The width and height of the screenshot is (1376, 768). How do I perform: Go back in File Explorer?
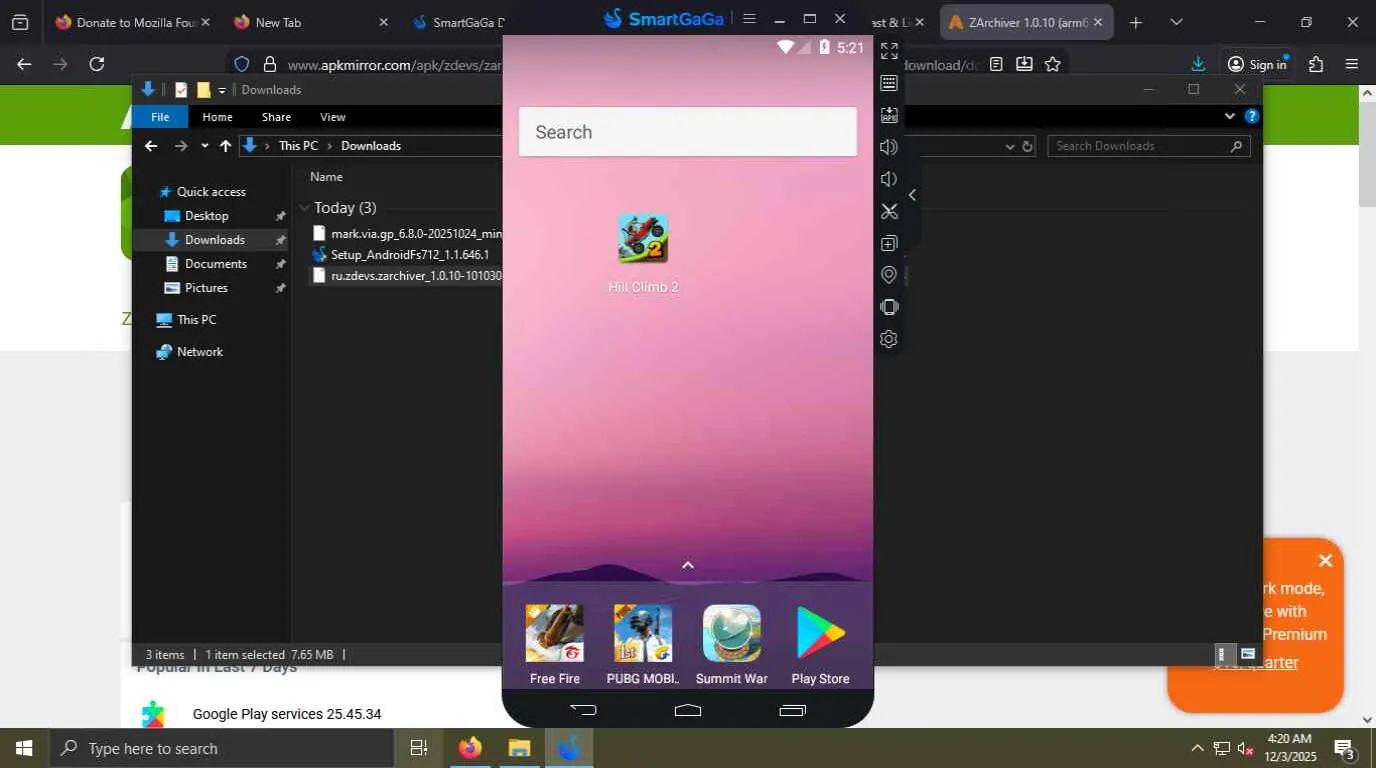point(151,146)
